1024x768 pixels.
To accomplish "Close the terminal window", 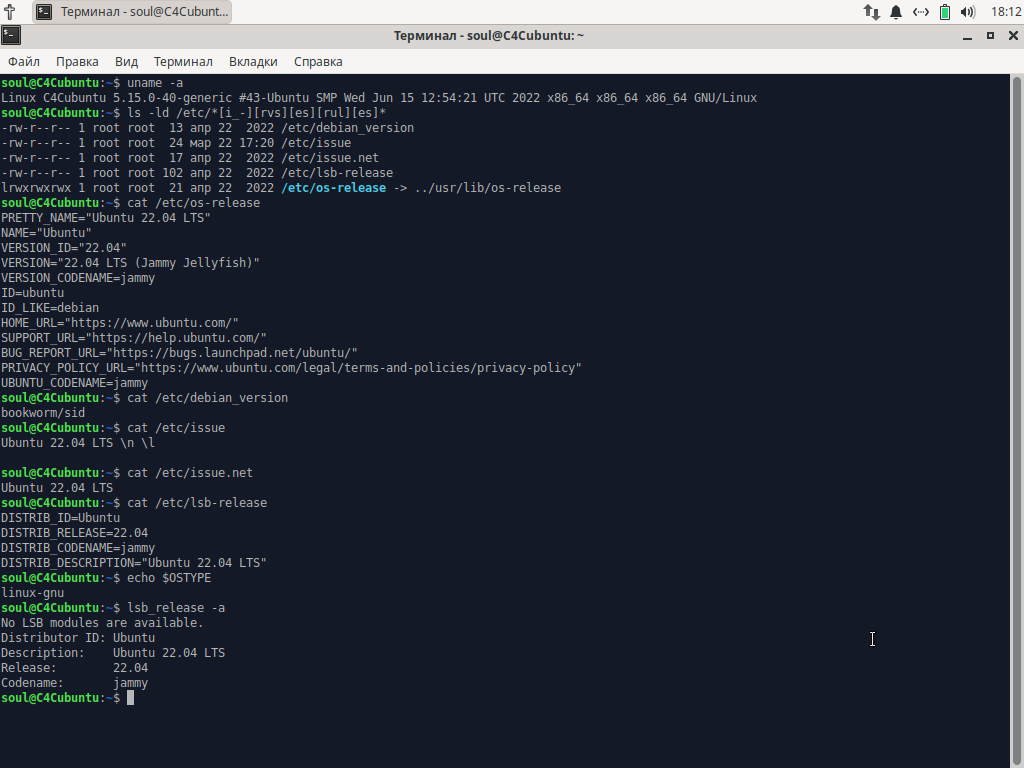I will pyautogui.click(x=1013, y=36).
